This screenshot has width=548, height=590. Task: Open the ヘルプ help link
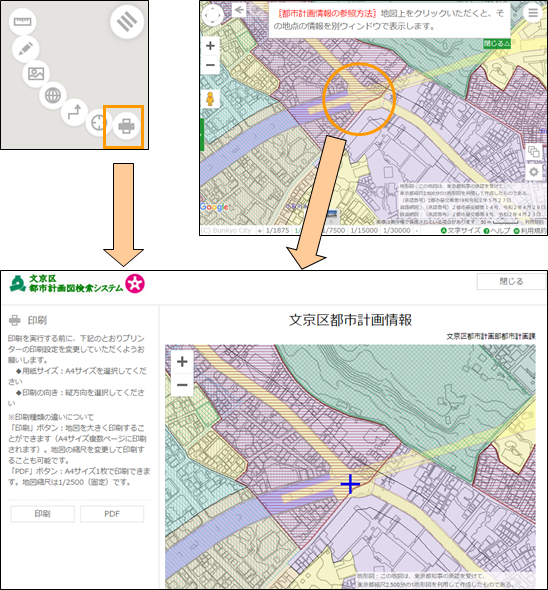pyautogui.click(x=497, y=231)
